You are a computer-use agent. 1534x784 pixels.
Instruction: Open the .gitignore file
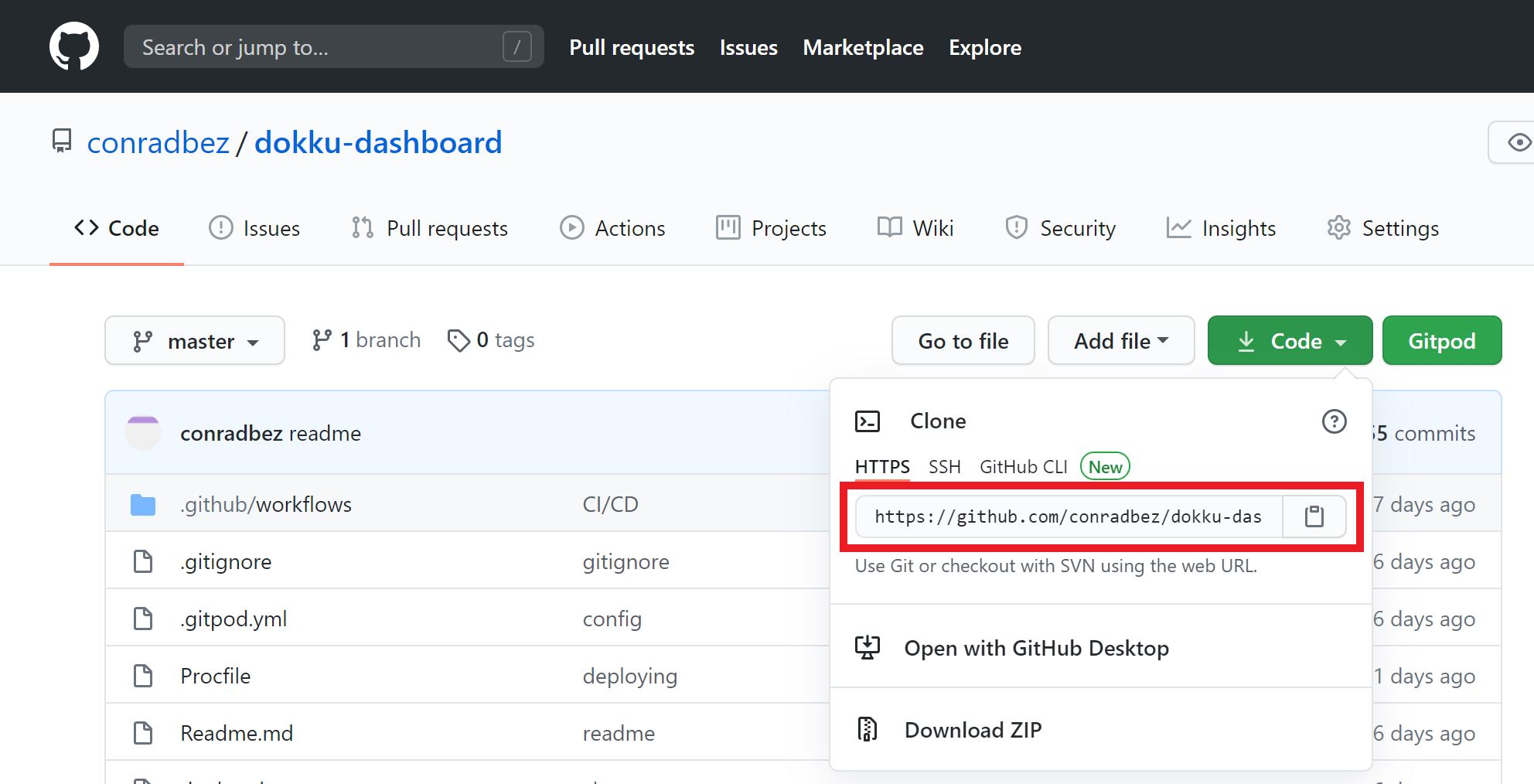click(226, 561)
